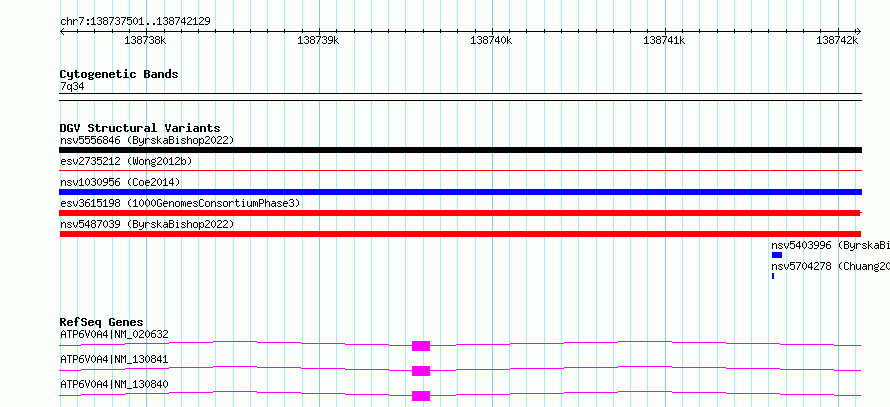
Task: Click the 138741k ruler tick label
Action: (x=664, y=40)
